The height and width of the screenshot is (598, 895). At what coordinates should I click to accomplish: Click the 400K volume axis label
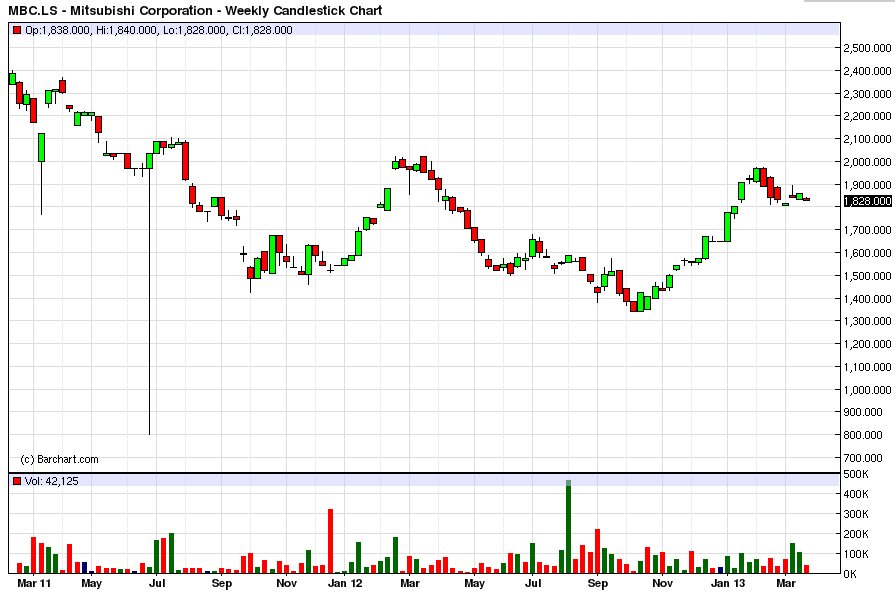[x=856, y=494]
